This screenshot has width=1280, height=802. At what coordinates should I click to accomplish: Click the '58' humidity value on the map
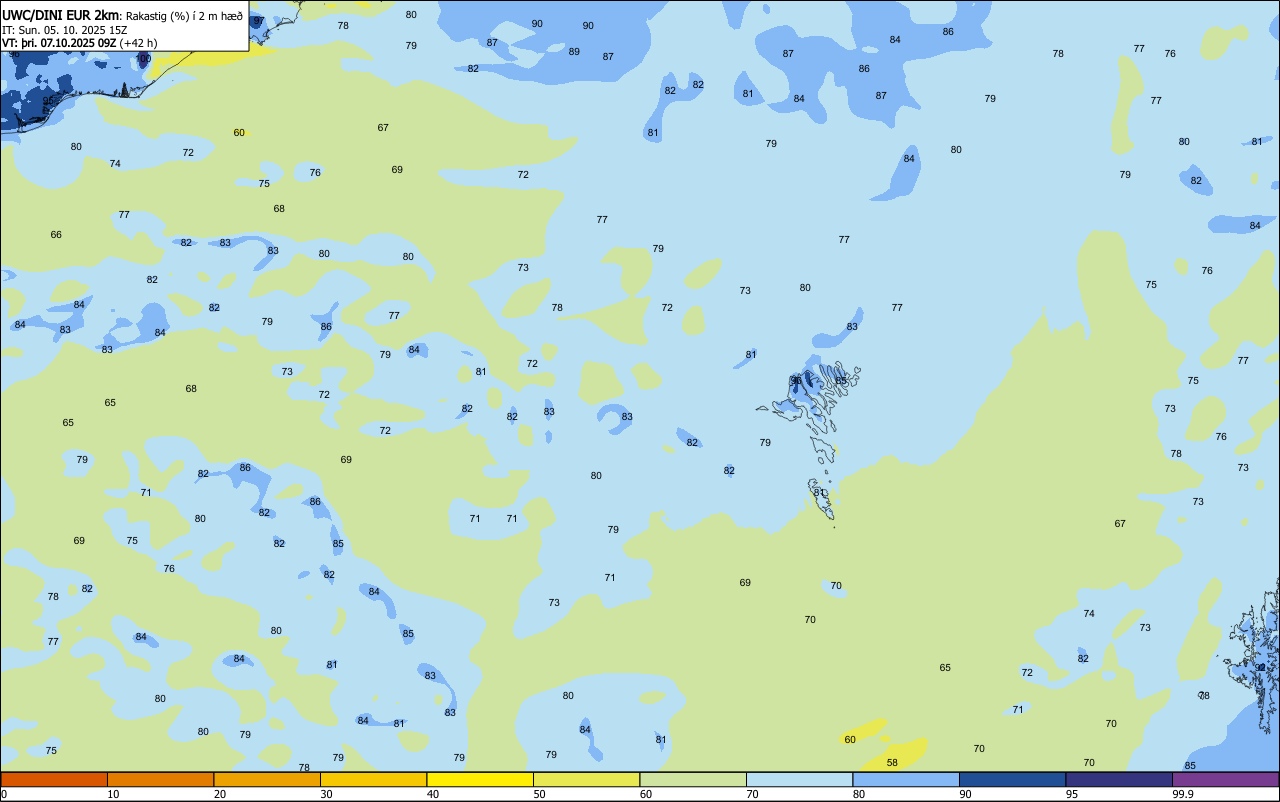pyautogui.click(x=892, y=762)
